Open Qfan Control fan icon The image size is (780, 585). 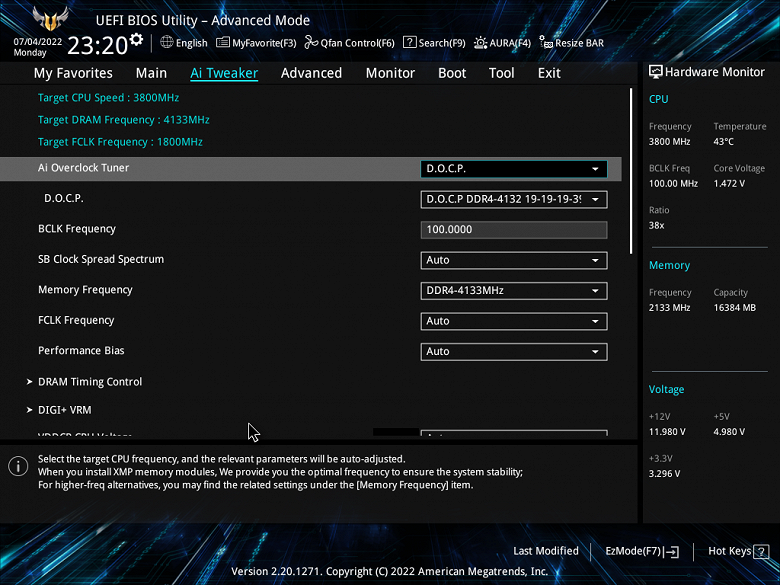click(311, 43)
